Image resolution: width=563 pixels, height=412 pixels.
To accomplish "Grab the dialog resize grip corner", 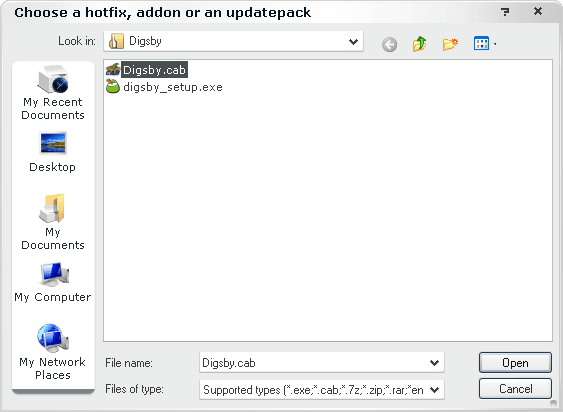I will coord(553,404).
